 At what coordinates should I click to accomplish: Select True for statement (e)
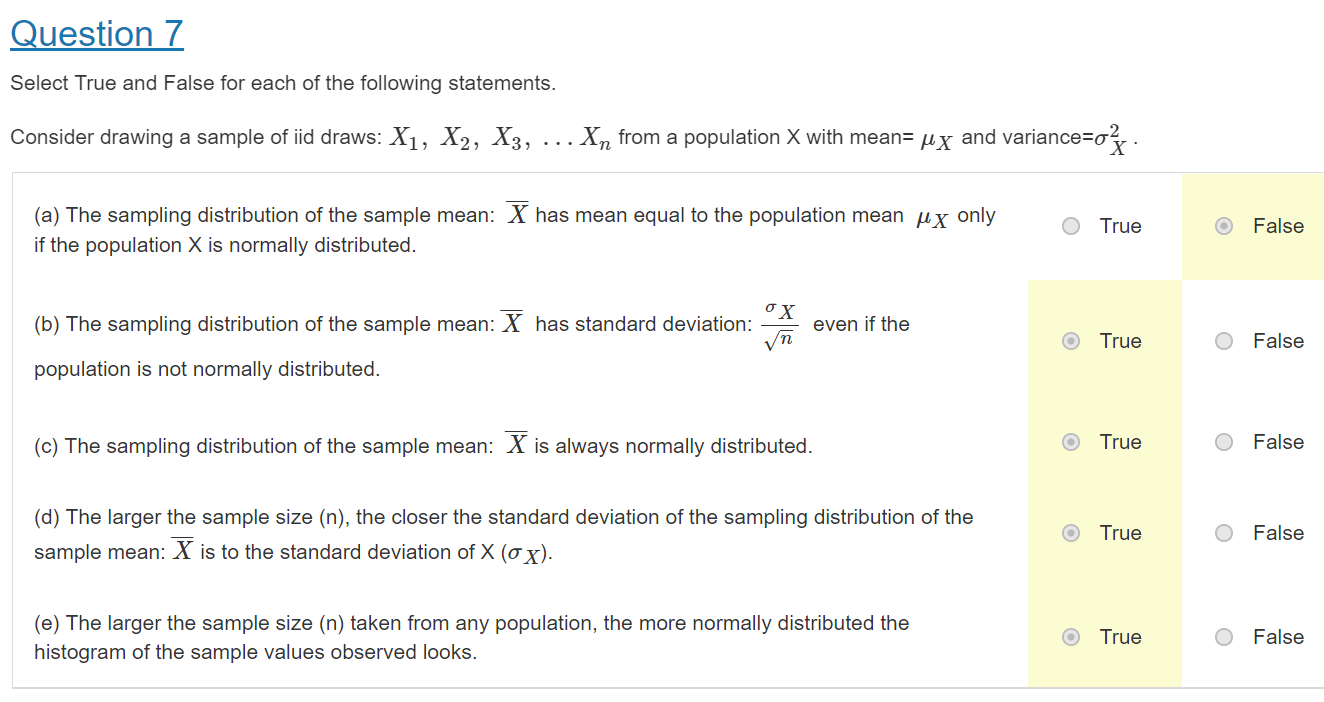pyautogui.click(x=1071, y=637)
